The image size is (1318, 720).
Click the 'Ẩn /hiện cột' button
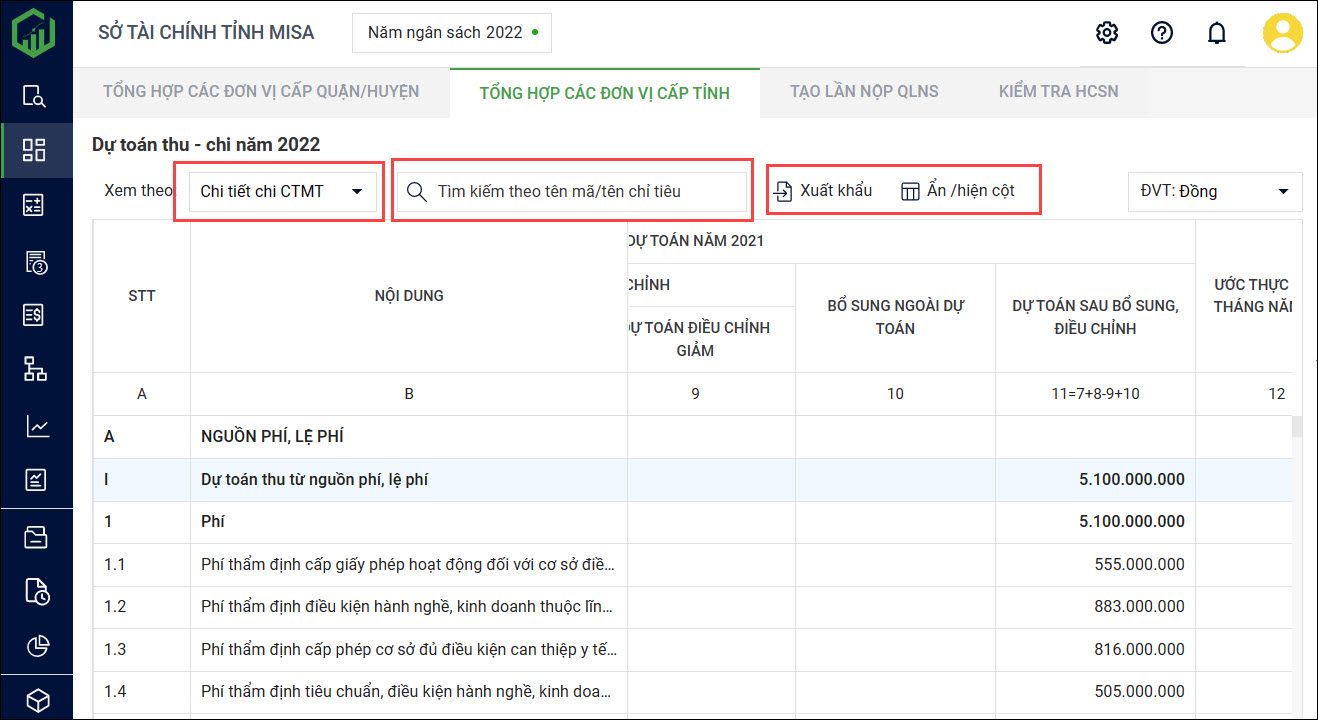pyautogui.click(x=958, y=191)
